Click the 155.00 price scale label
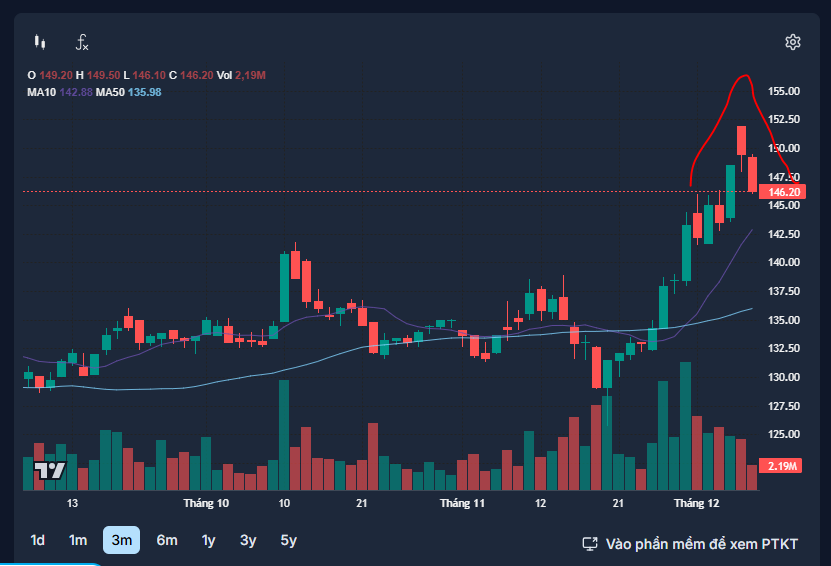Image resolution: width=831 pixels, height=566 pixels. pyautogui.click(x=783, y=91)
